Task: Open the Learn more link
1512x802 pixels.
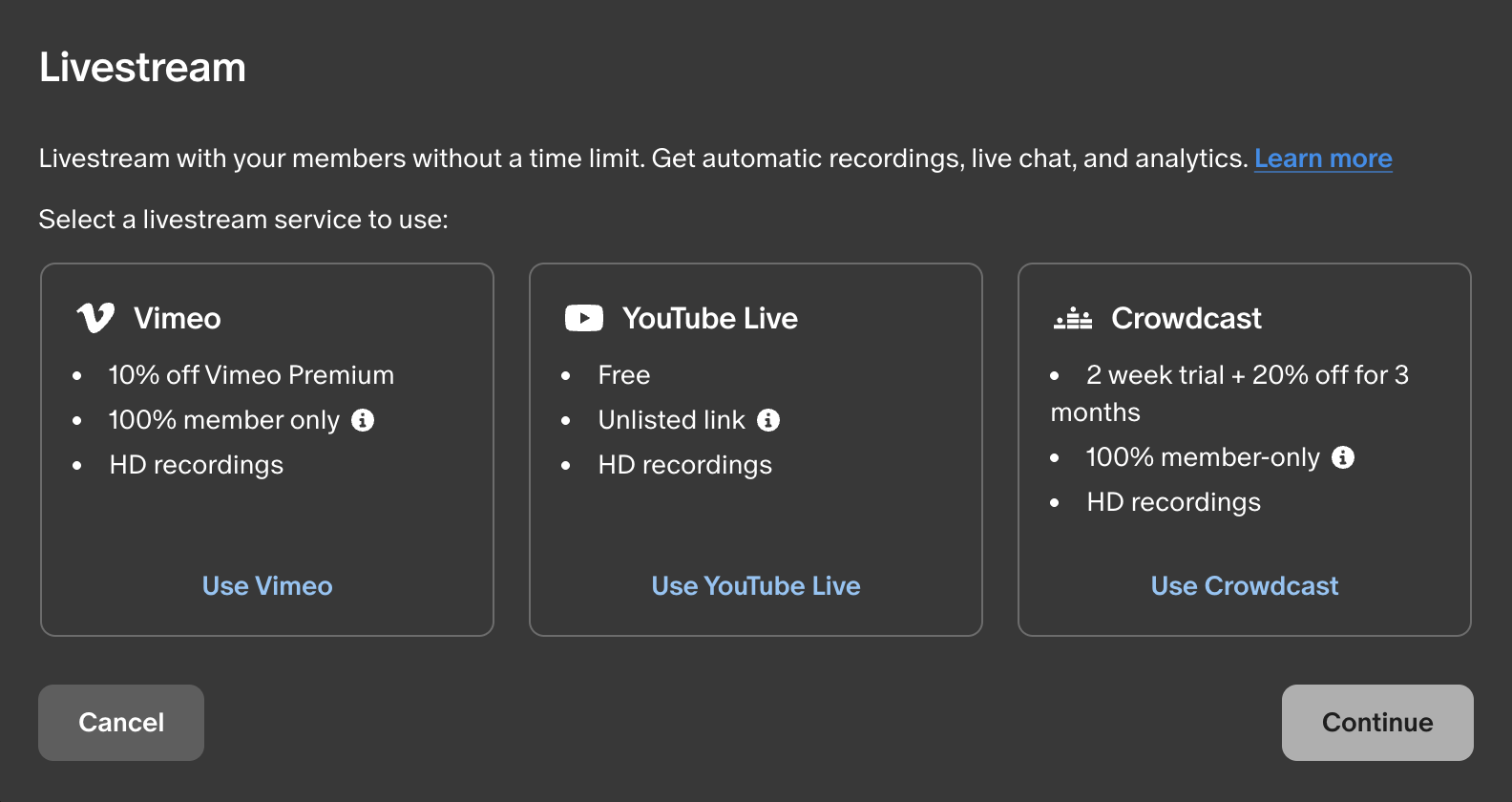Action: click(1323, 158)
